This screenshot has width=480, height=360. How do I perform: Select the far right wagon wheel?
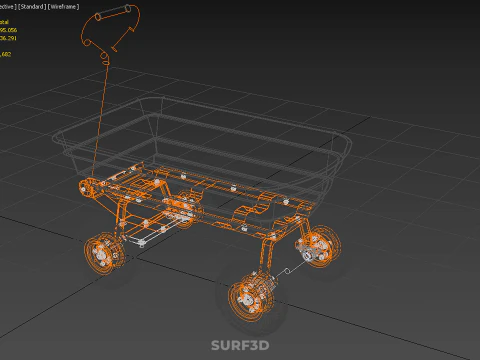[318, 246]
